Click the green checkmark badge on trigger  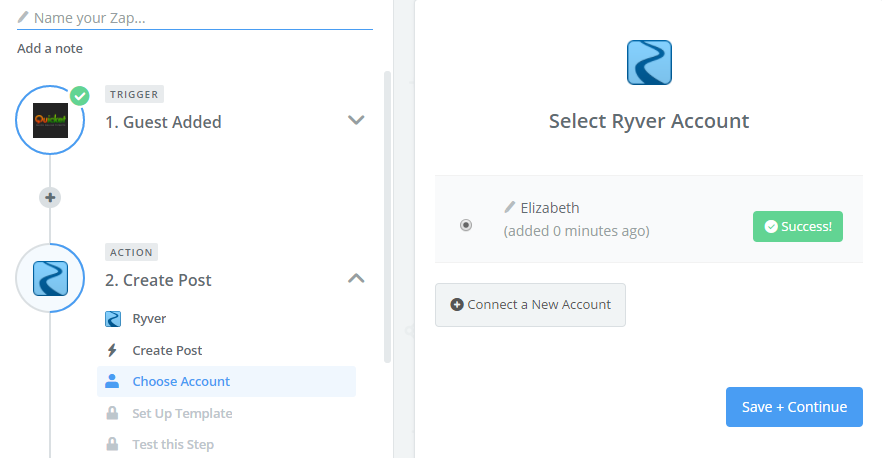click(80, 96)
